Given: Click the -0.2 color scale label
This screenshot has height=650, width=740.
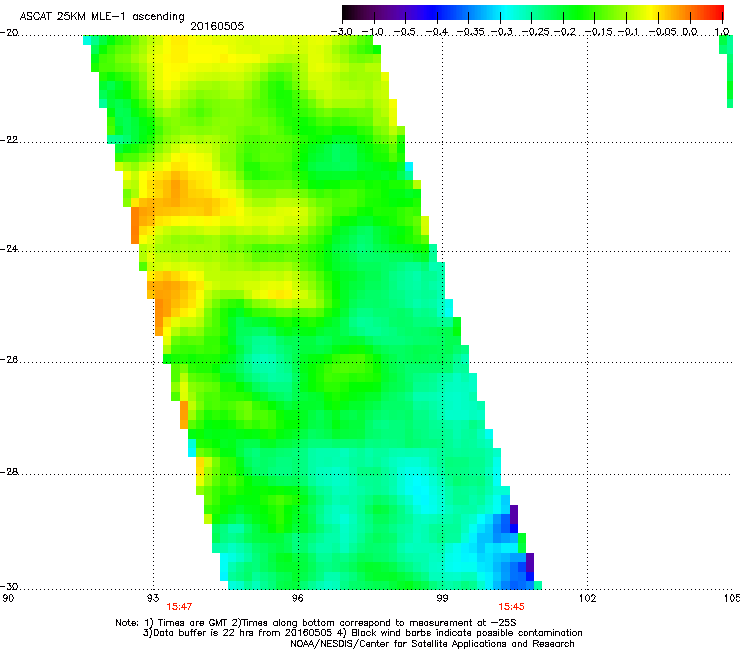Looking at the screenshot, I should click(x=565, y=32).
